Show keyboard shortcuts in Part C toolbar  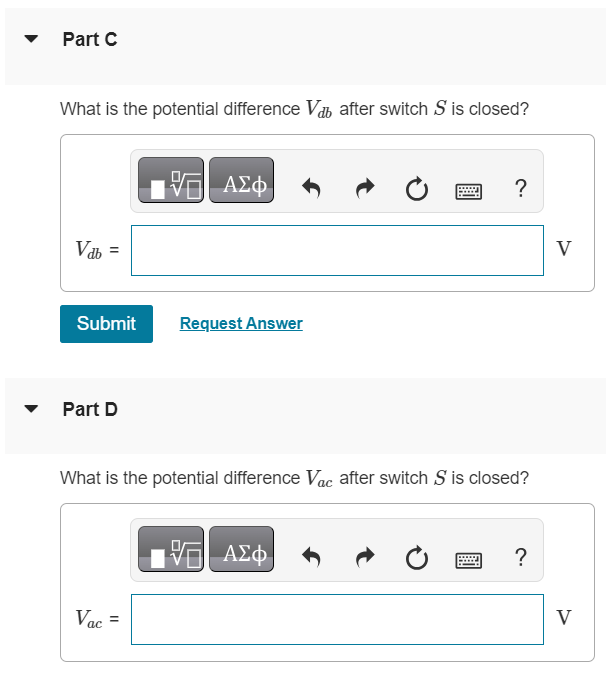[469, 191]
